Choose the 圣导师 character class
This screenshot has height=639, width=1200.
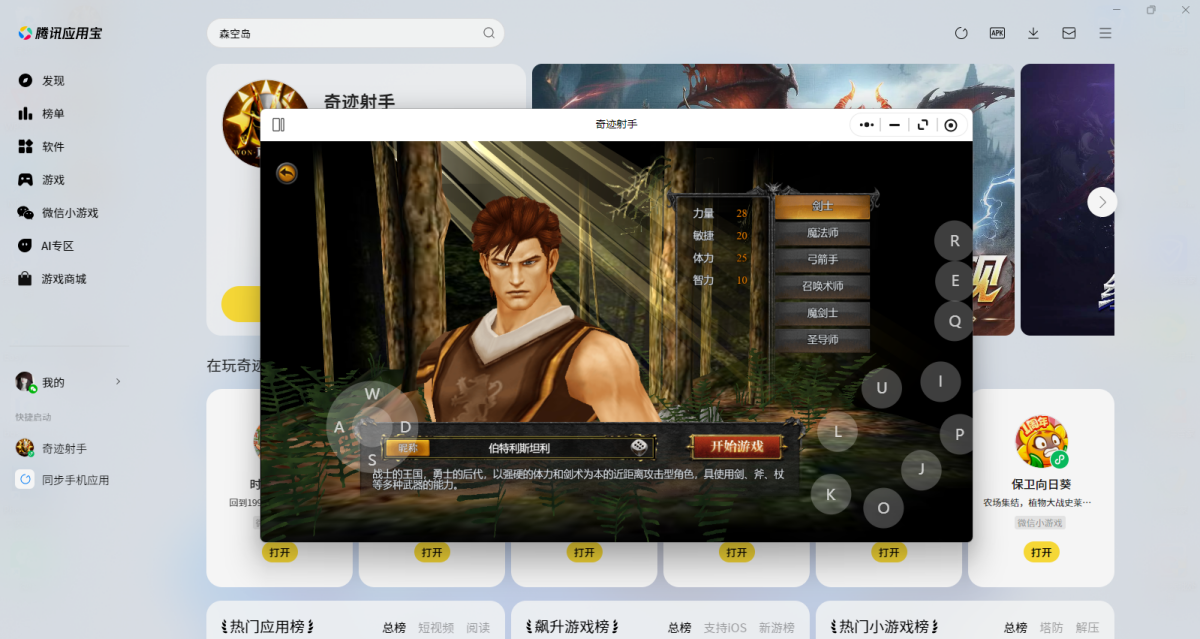click(822, 340)
